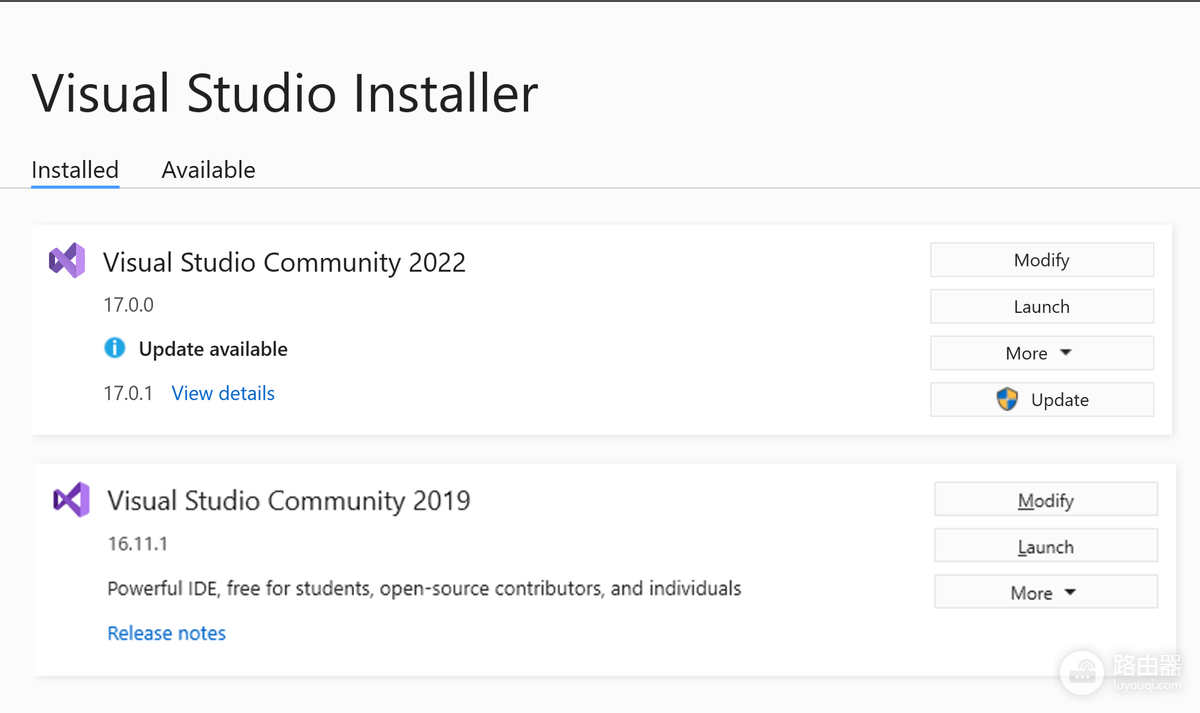Click the version number 16.11.1
1200x713 pixels.
tap(138, 544)
